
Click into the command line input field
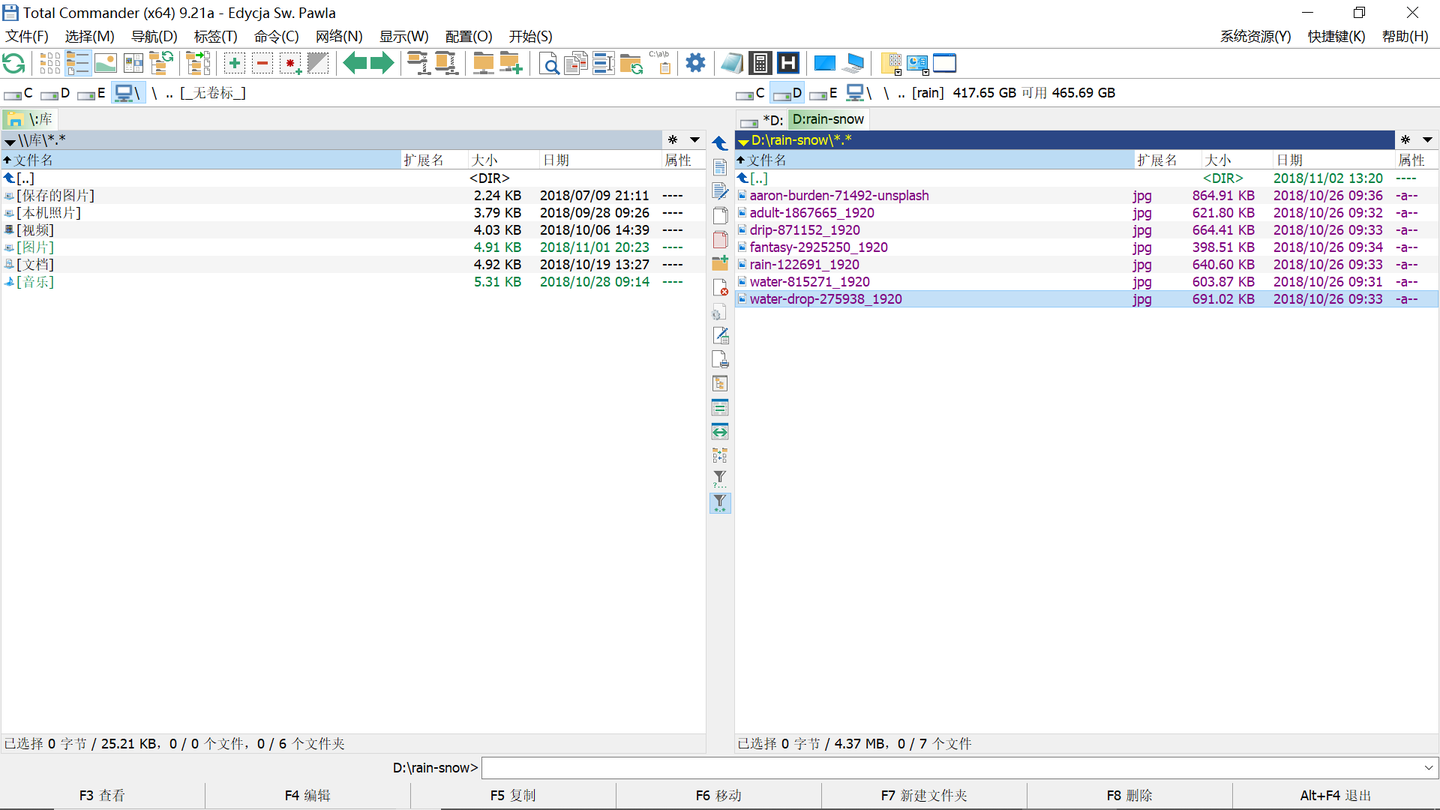[x=950, y=768]
